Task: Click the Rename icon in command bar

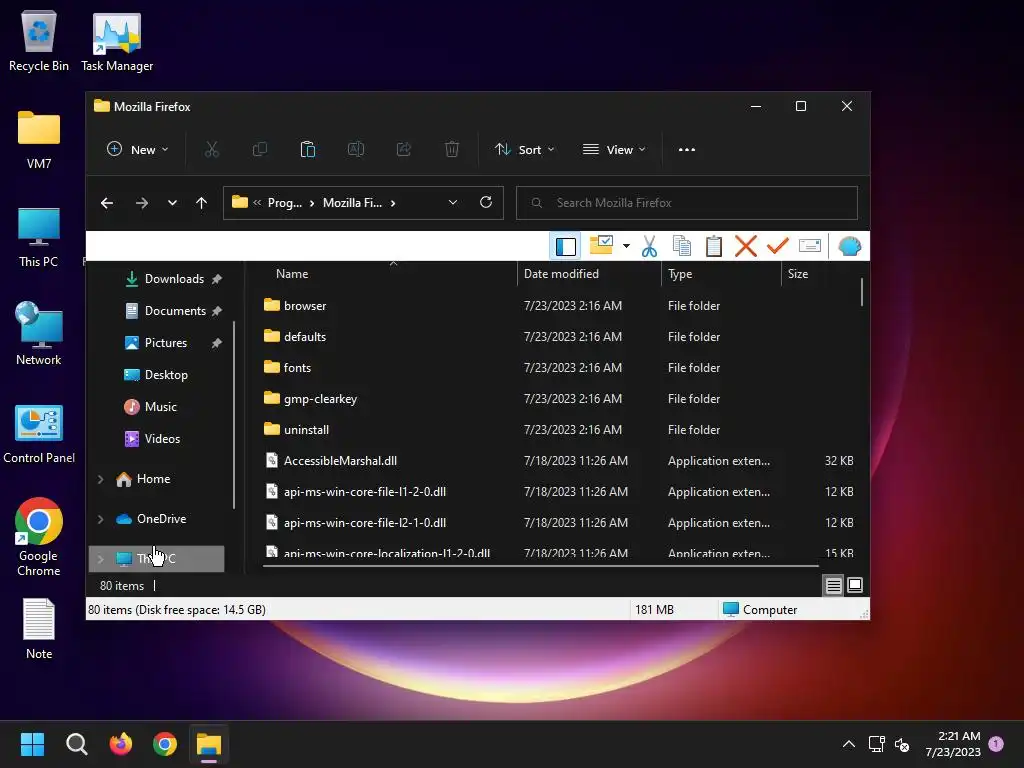Action: click(356, 150)
